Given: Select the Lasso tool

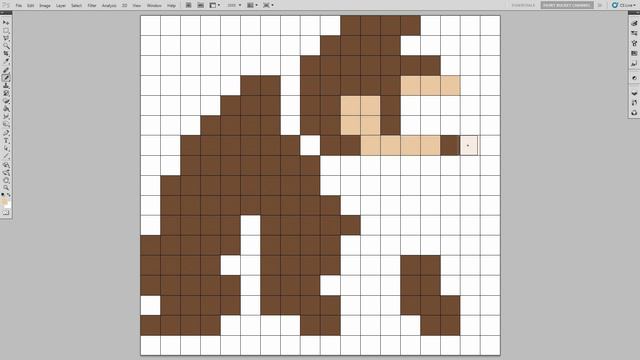Looking at the screenshot, I should (6, 38).
